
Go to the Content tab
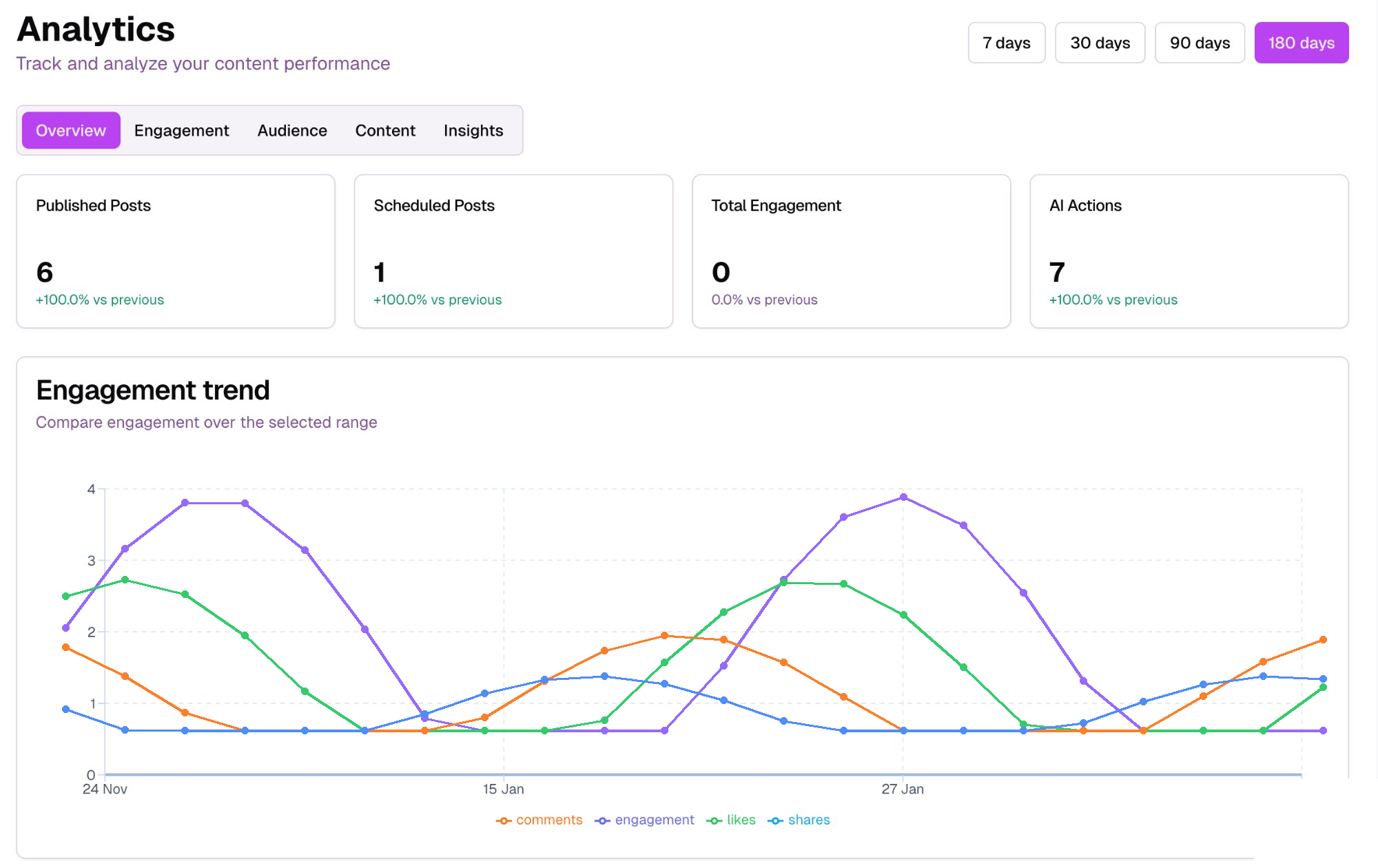(x=385, y=130)
